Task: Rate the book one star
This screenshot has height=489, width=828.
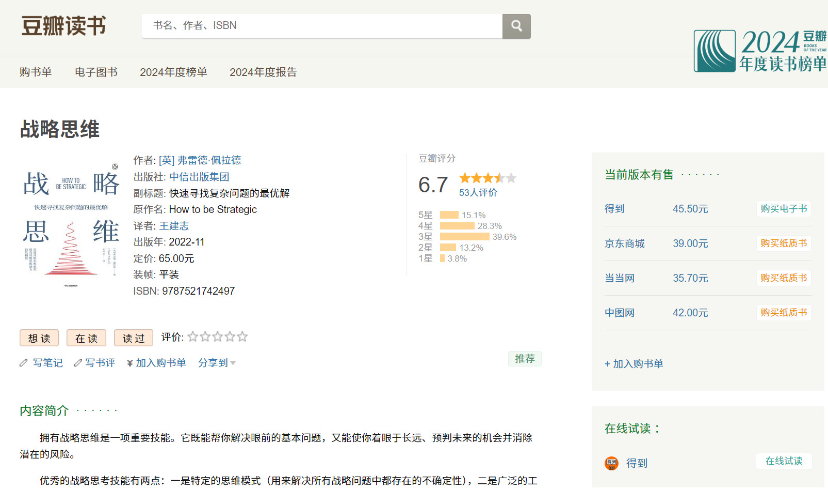Action: coord(193,336)
